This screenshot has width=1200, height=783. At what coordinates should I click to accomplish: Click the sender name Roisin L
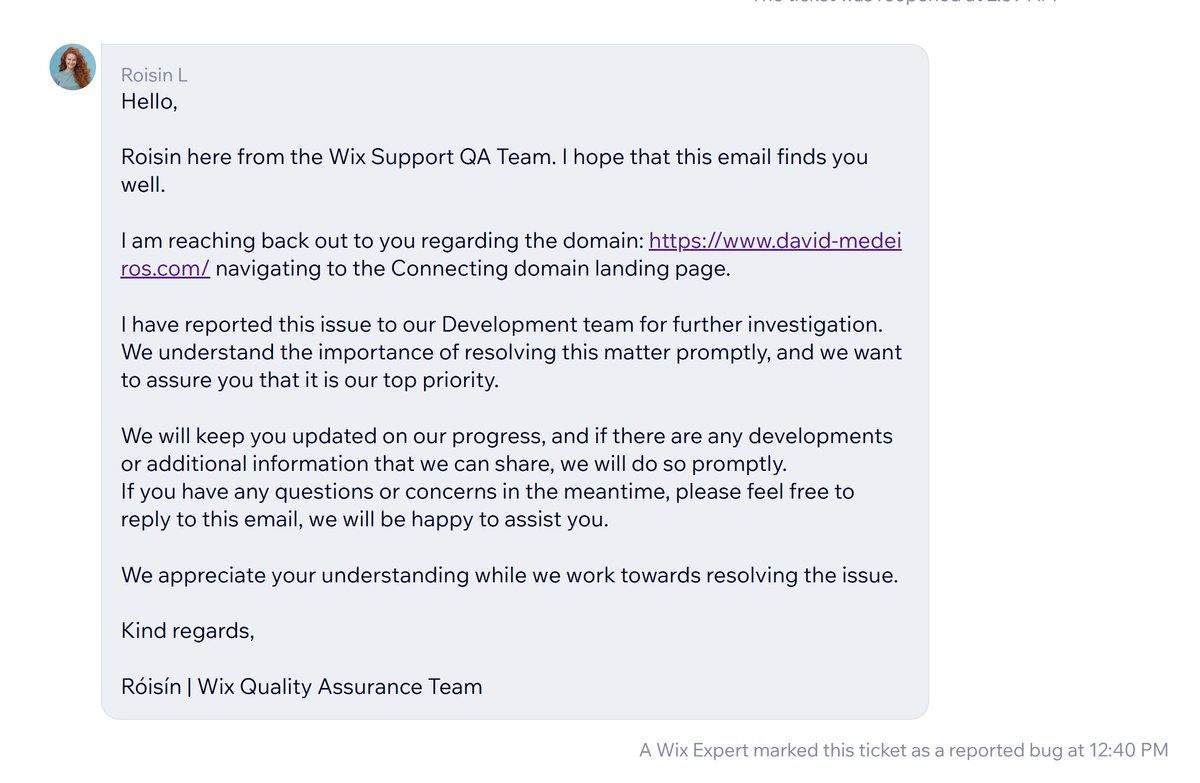coord(154,75)
